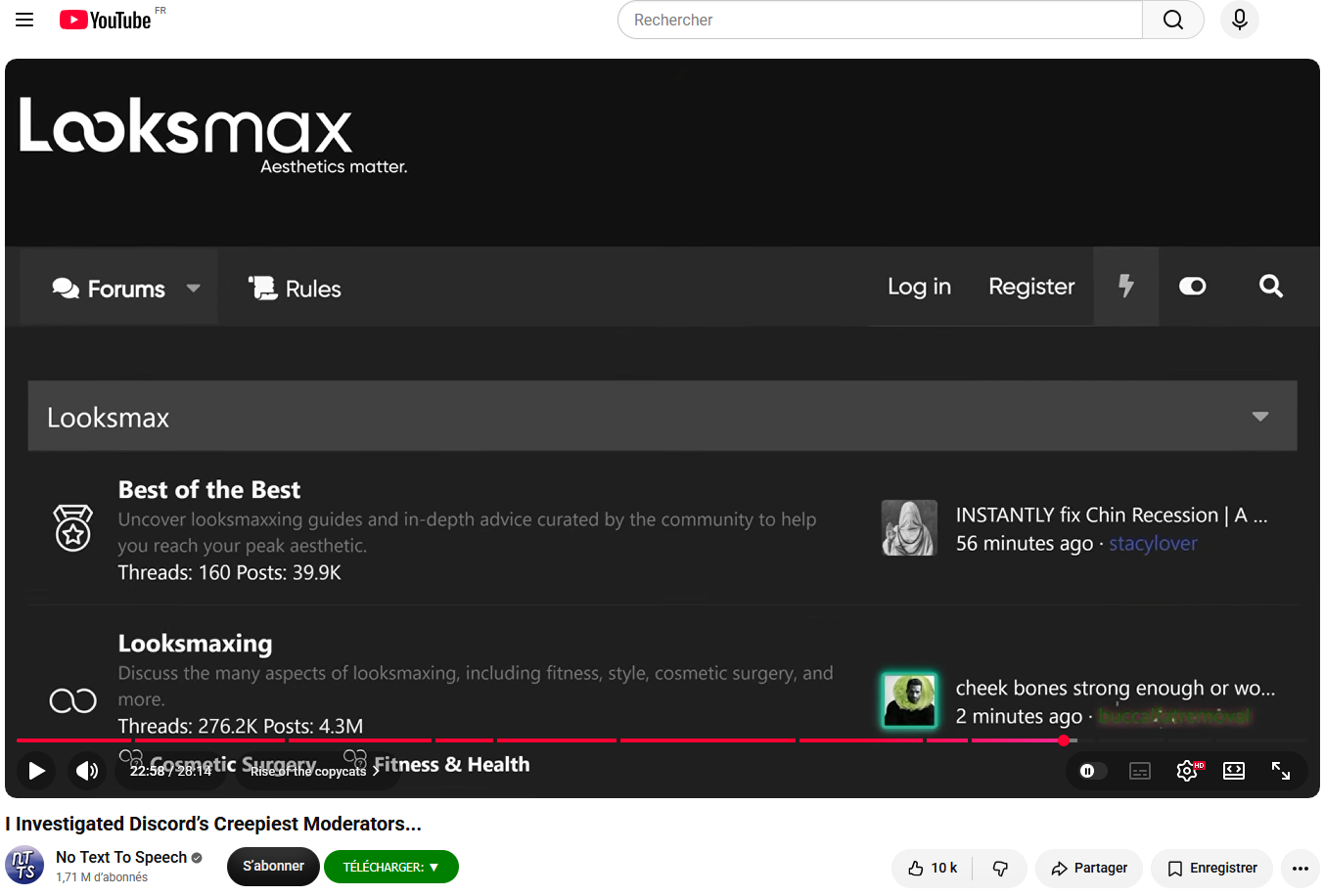Open the forum search magnifier
Image resolution: width=1324 pixels, height=896 pixels.
point(1271,286)
